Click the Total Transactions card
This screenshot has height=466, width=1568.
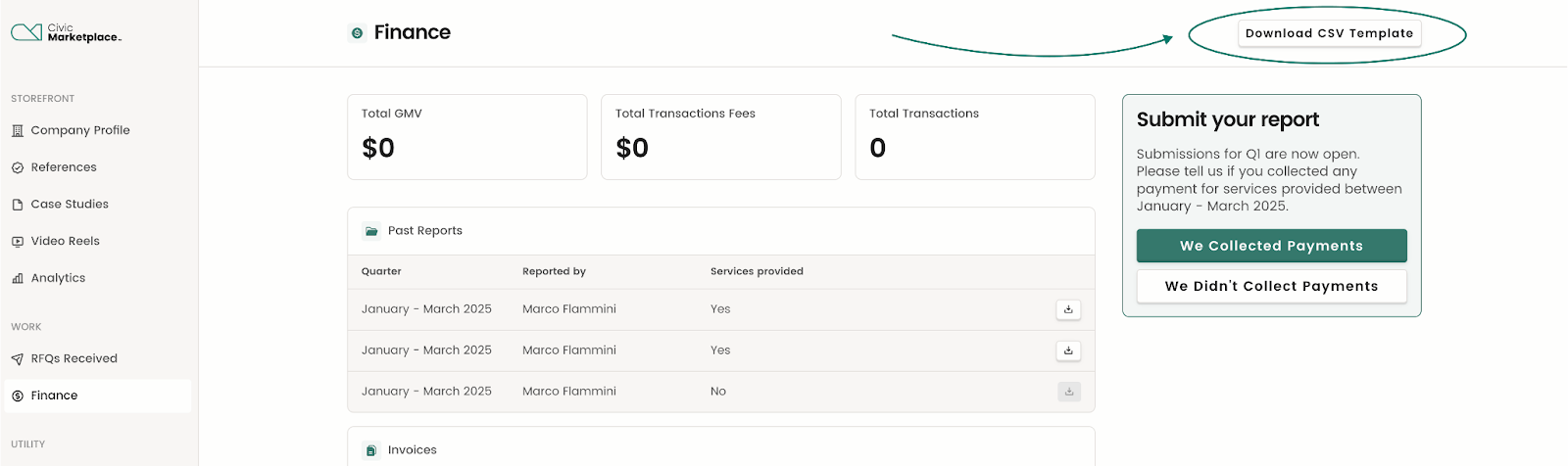[x=975, y=137]
